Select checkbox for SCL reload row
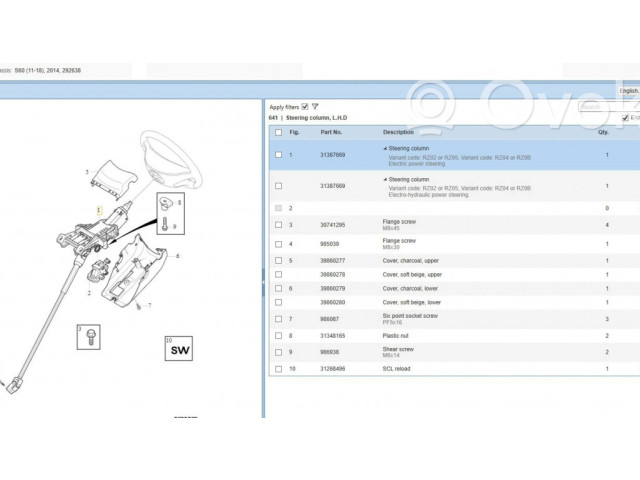640x480 pixels. [x=278, y=369]
